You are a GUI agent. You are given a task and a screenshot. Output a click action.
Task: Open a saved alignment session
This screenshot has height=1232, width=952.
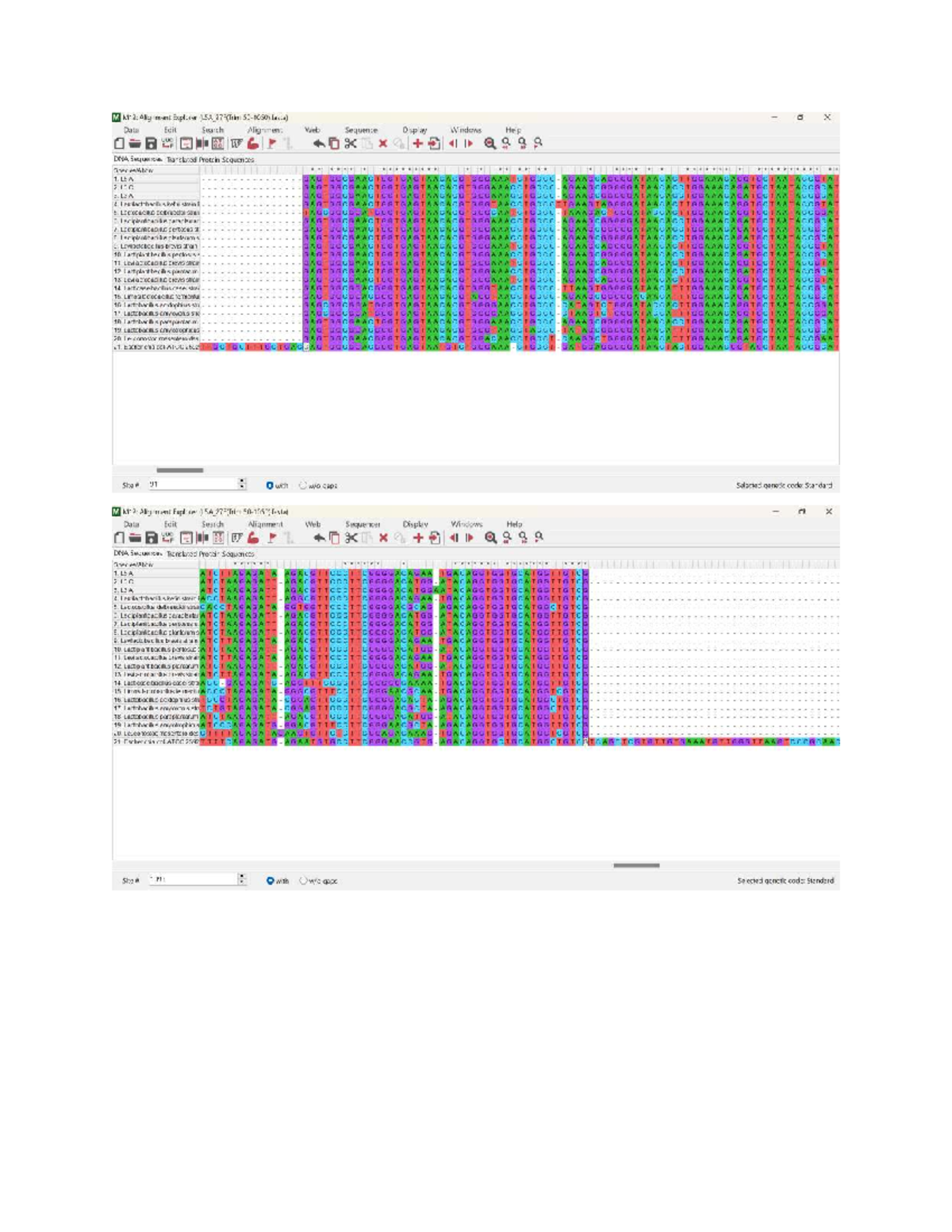[x=136, y=144]
